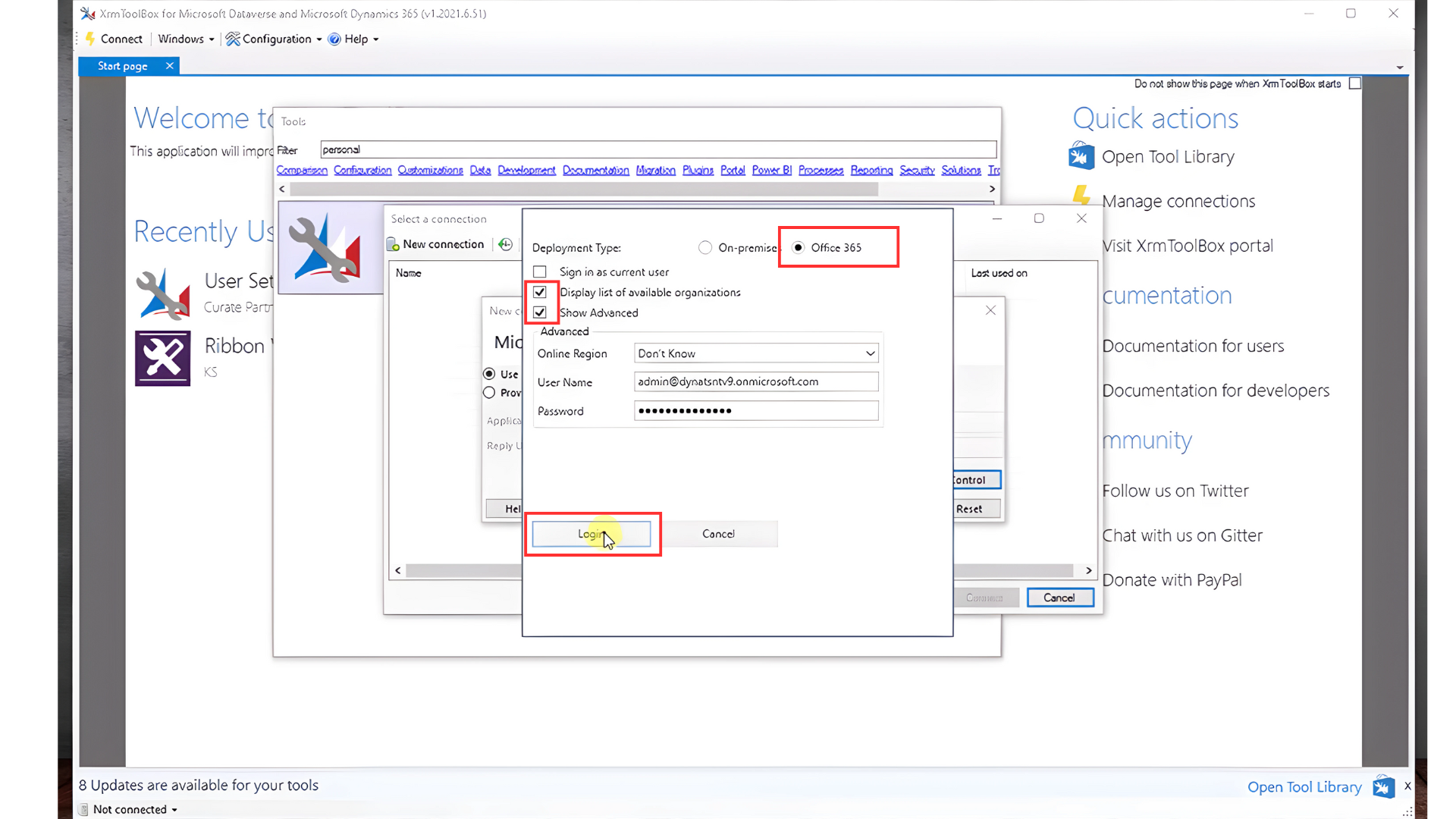1456x819 pixels.
Task: Select the Office 365 deployment type
Action: click(x=798, y=248)
